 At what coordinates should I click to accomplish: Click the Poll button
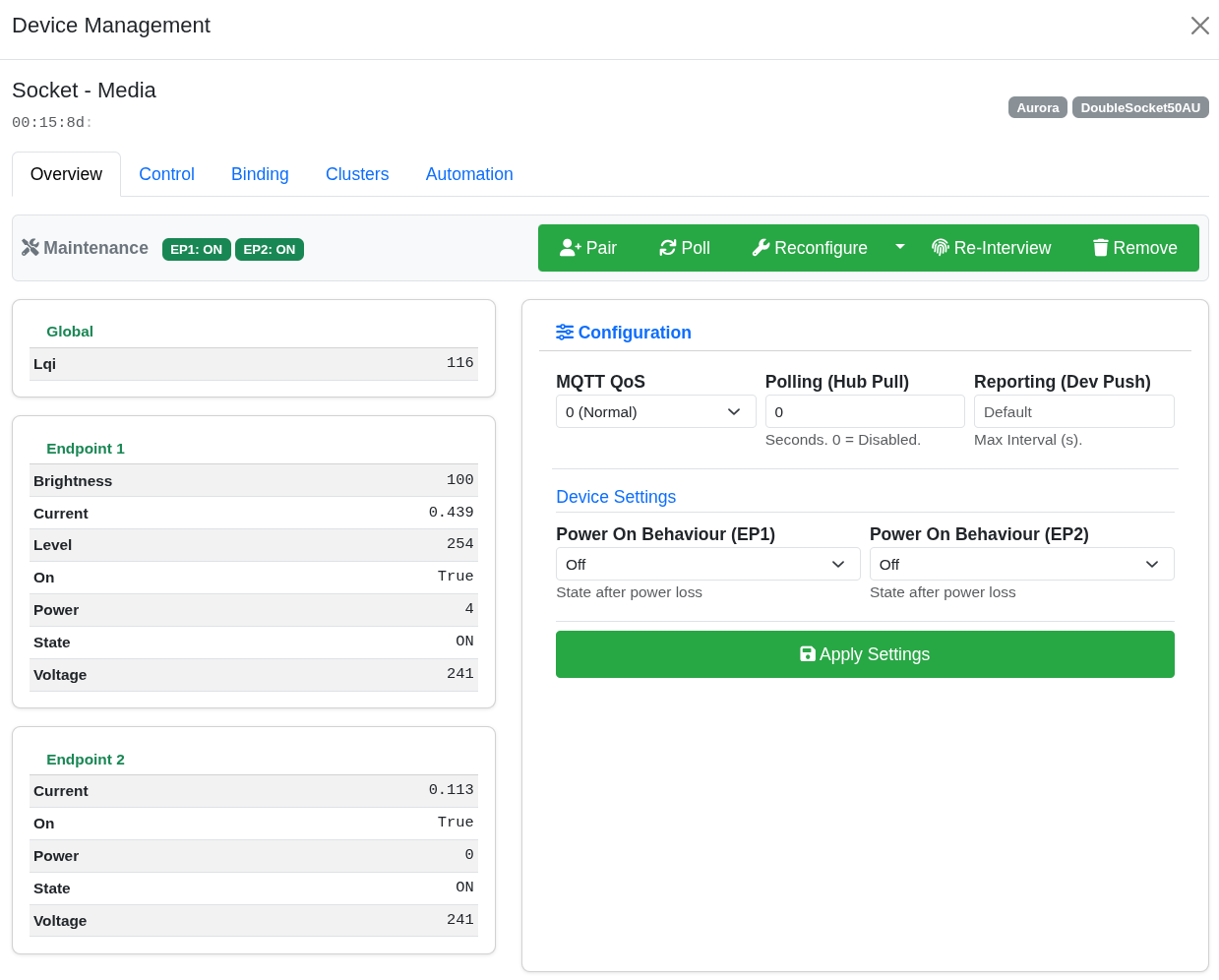pos(685,248)
